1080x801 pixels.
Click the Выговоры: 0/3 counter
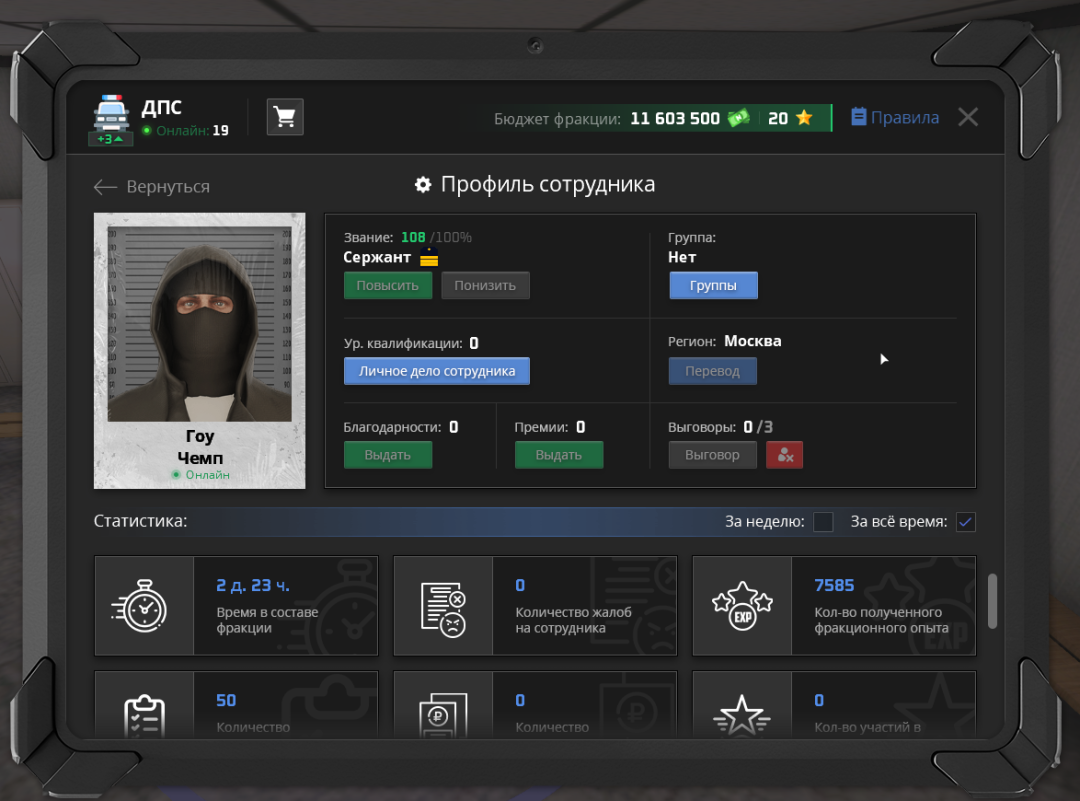point(720,427)
